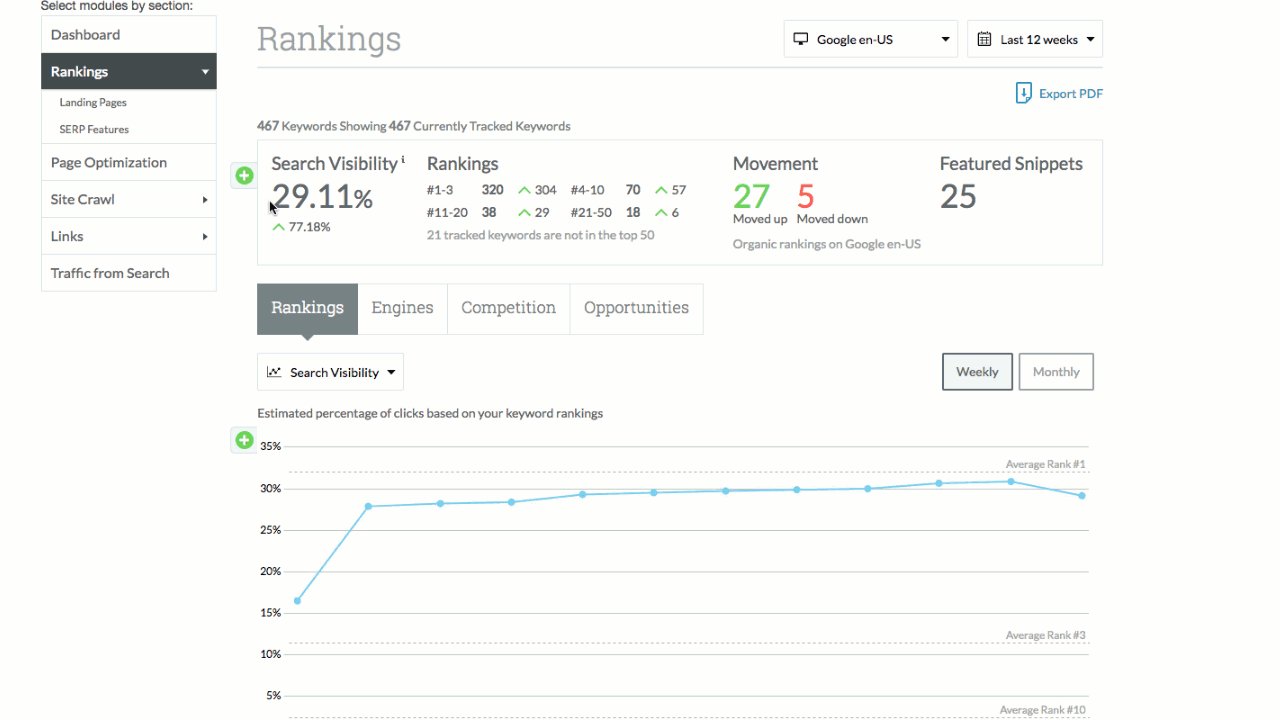This screenshot has height=720, width=1280.
Task: Go to Landing Pages in the sidebar
Action: (93, 102)
